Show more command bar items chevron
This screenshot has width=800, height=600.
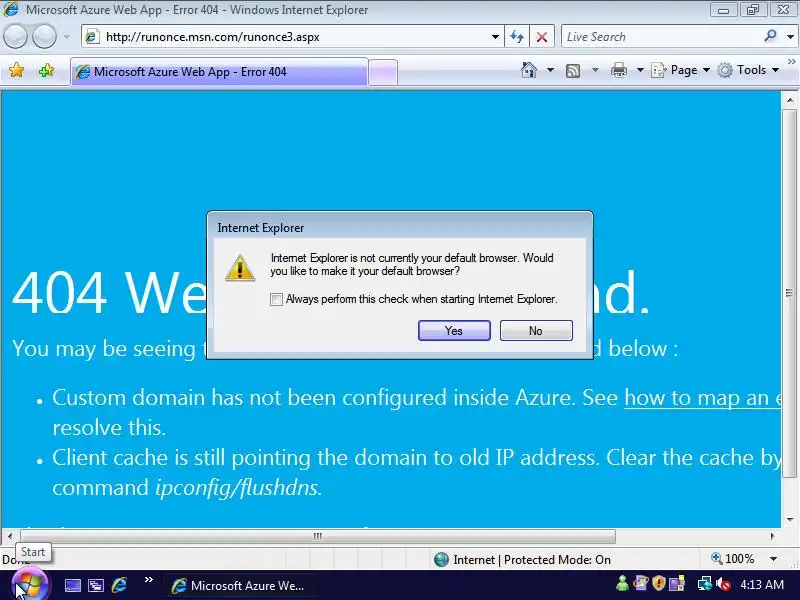pos(791,62)
